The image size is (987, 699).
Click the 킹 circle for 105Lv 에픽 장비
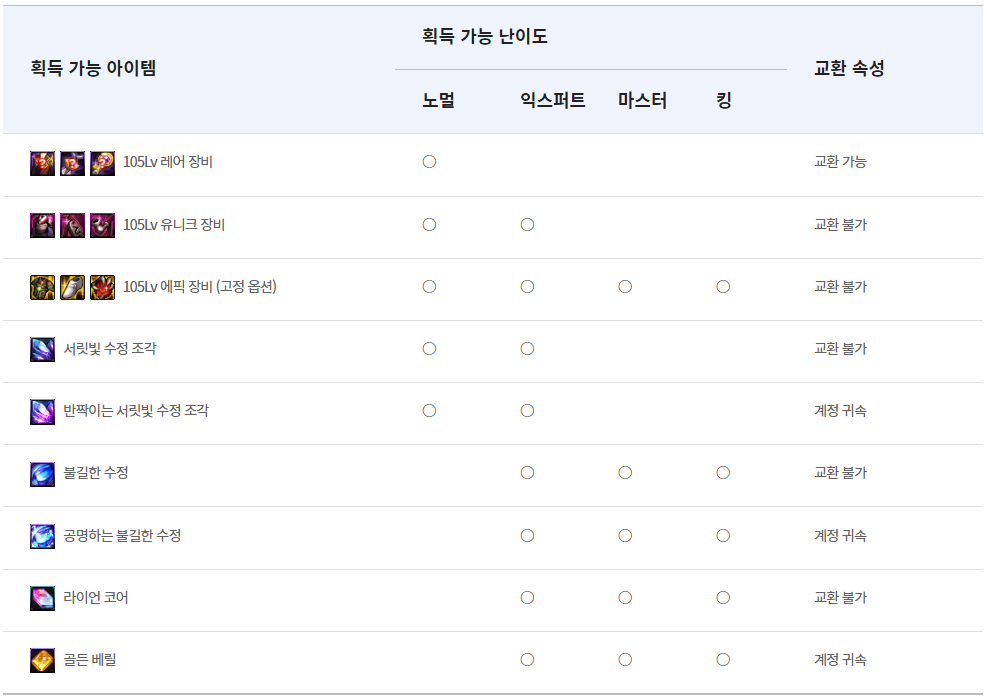[x=723, y=287]
